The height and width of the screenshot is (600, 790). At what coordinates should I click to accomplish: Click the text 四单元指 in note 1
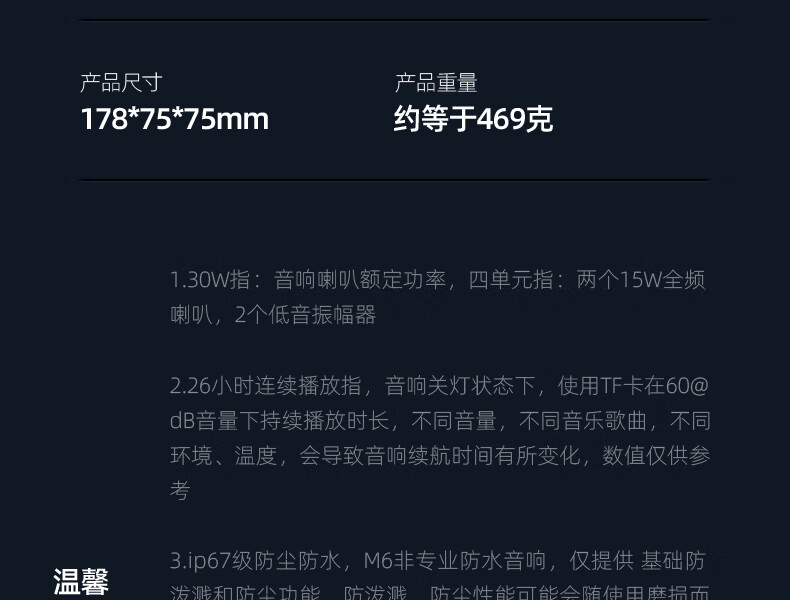(511, 280)
